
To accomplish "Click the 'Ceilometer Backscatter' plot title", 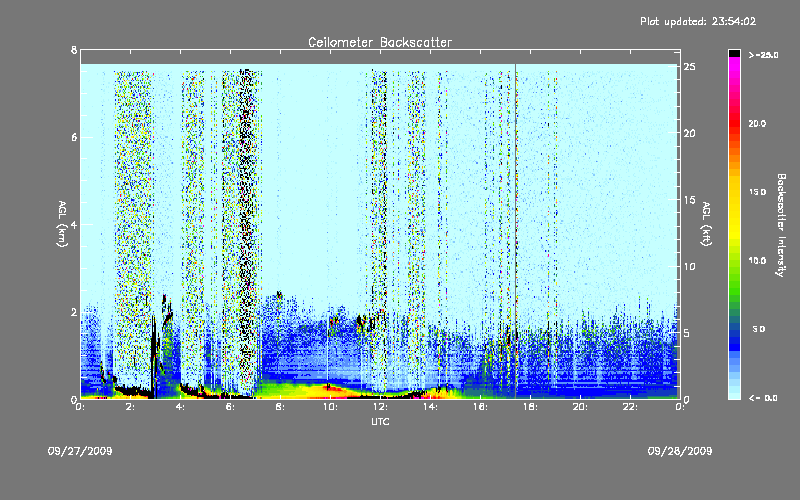I will [x=380, y=42].
